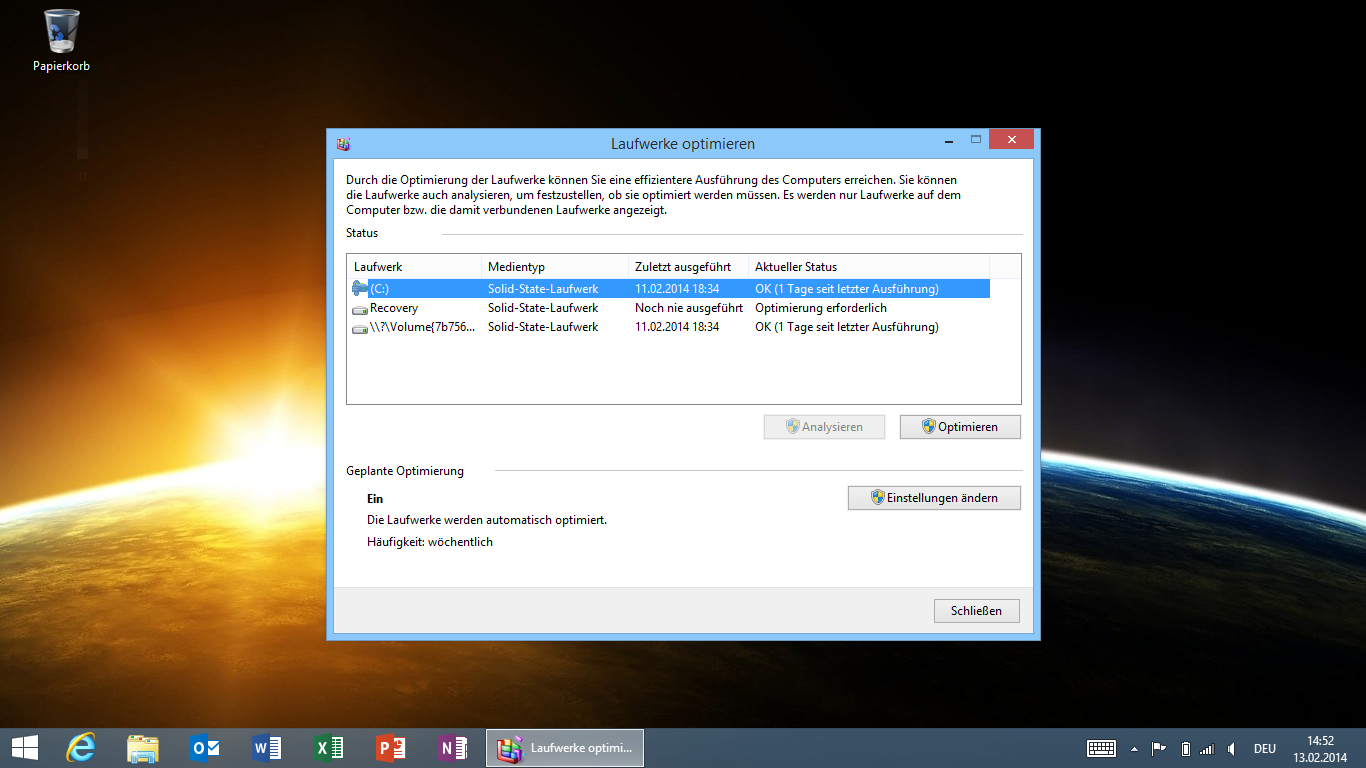Launch Internet Explorer from taskbar
1366x768 pixels.
[x=81, y=748]
